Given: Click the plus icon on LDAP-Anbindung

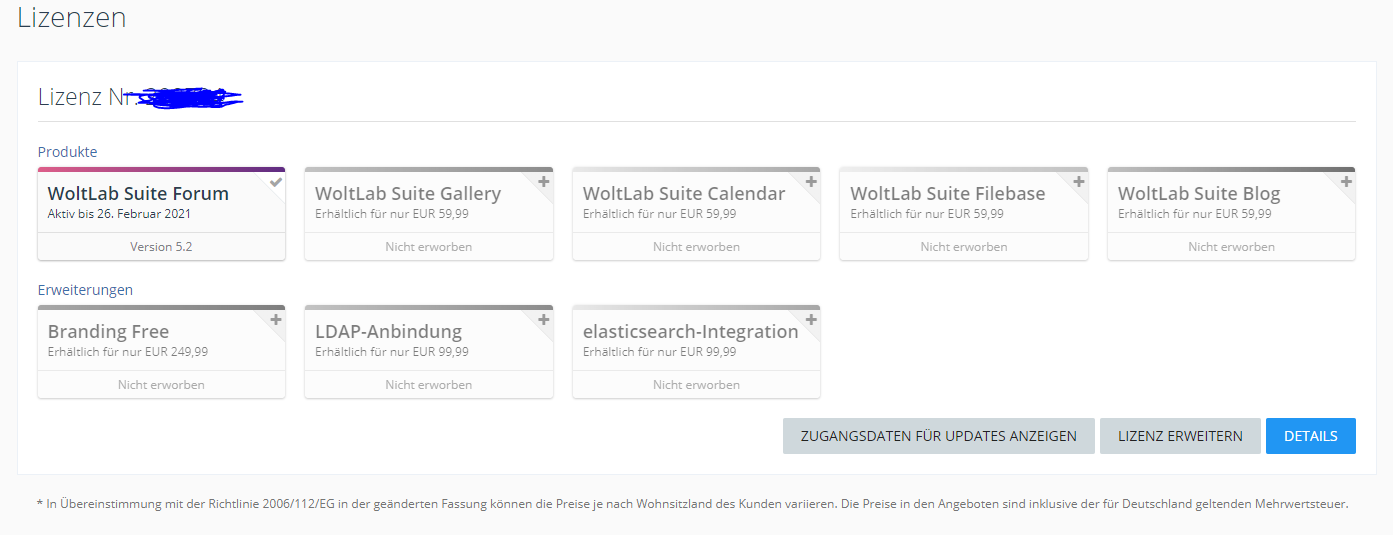Looking at the screenshot, I should 543,320.
